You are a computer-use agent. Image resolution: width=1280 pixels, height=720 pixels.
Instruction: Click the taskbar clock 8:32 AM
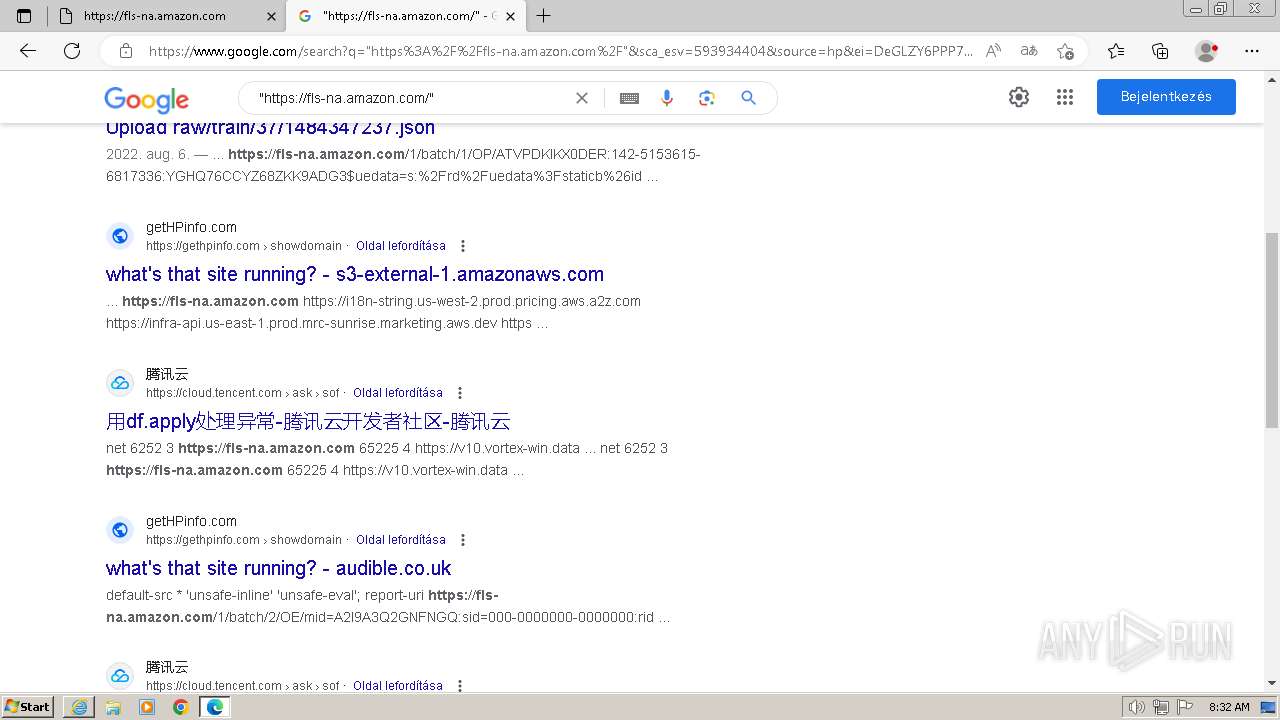(1229, 707)
